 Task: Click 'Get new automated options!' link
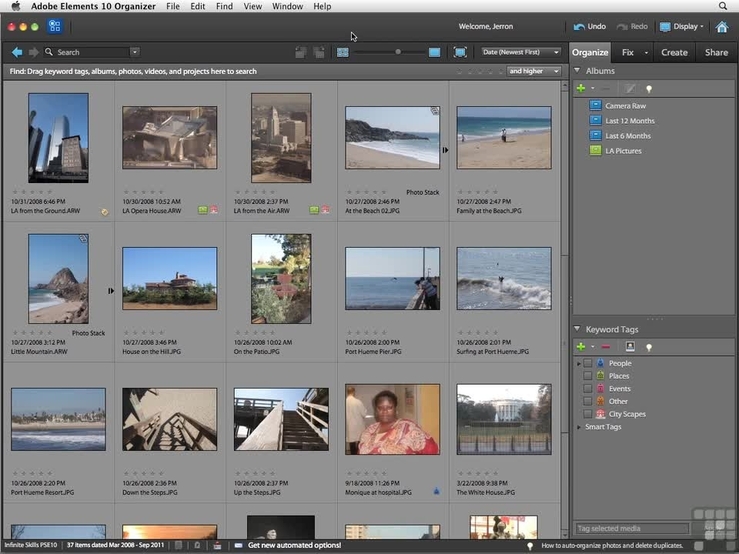coord(294,545)
